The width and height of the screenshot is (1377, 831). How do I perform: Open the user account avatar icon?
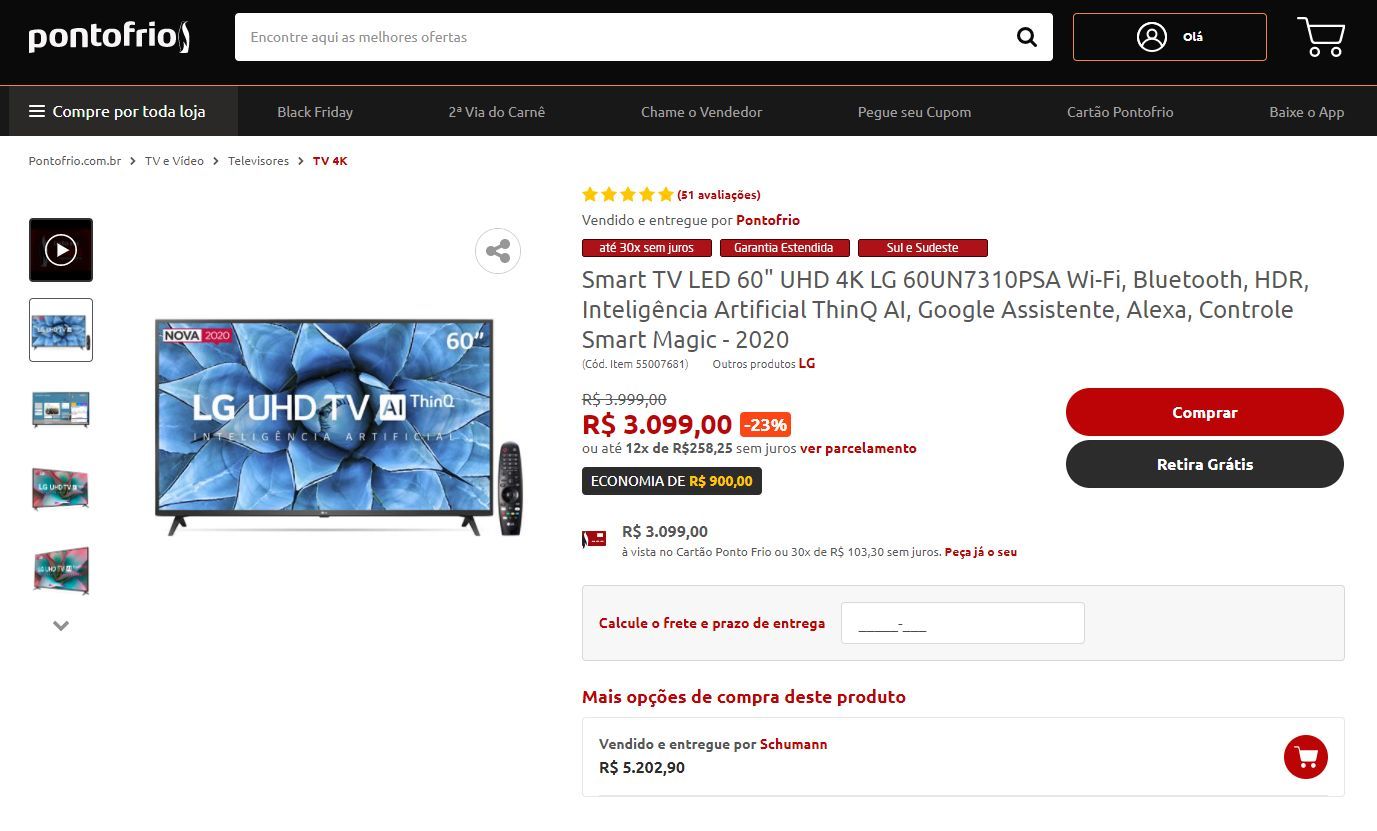1152,37
